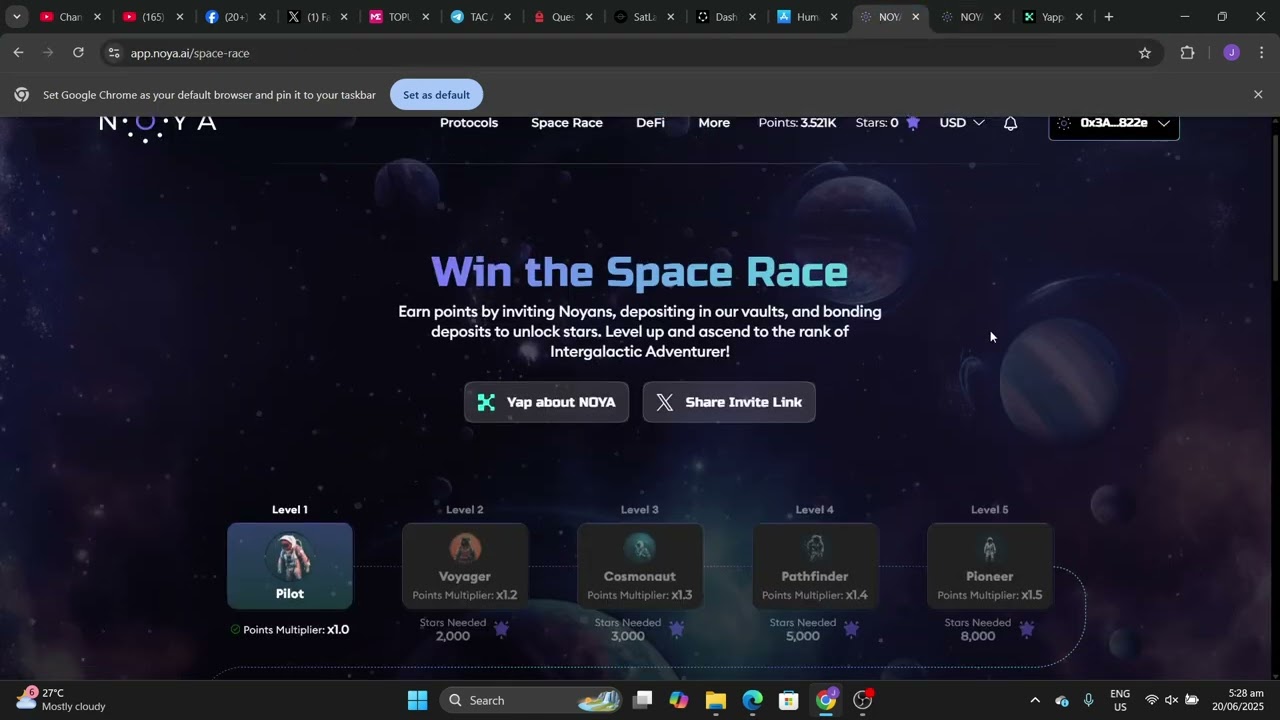Screen dimensions: 1280x720
Task: Open the notifications bell
Action: pos(1010,123)
